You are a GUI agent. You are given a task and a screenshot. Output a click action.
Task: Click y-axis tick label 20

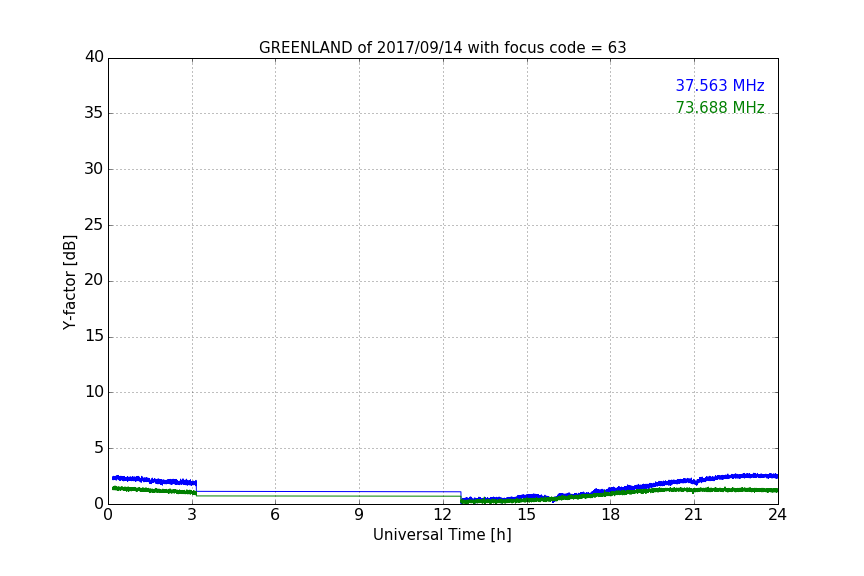click(94, 280)
